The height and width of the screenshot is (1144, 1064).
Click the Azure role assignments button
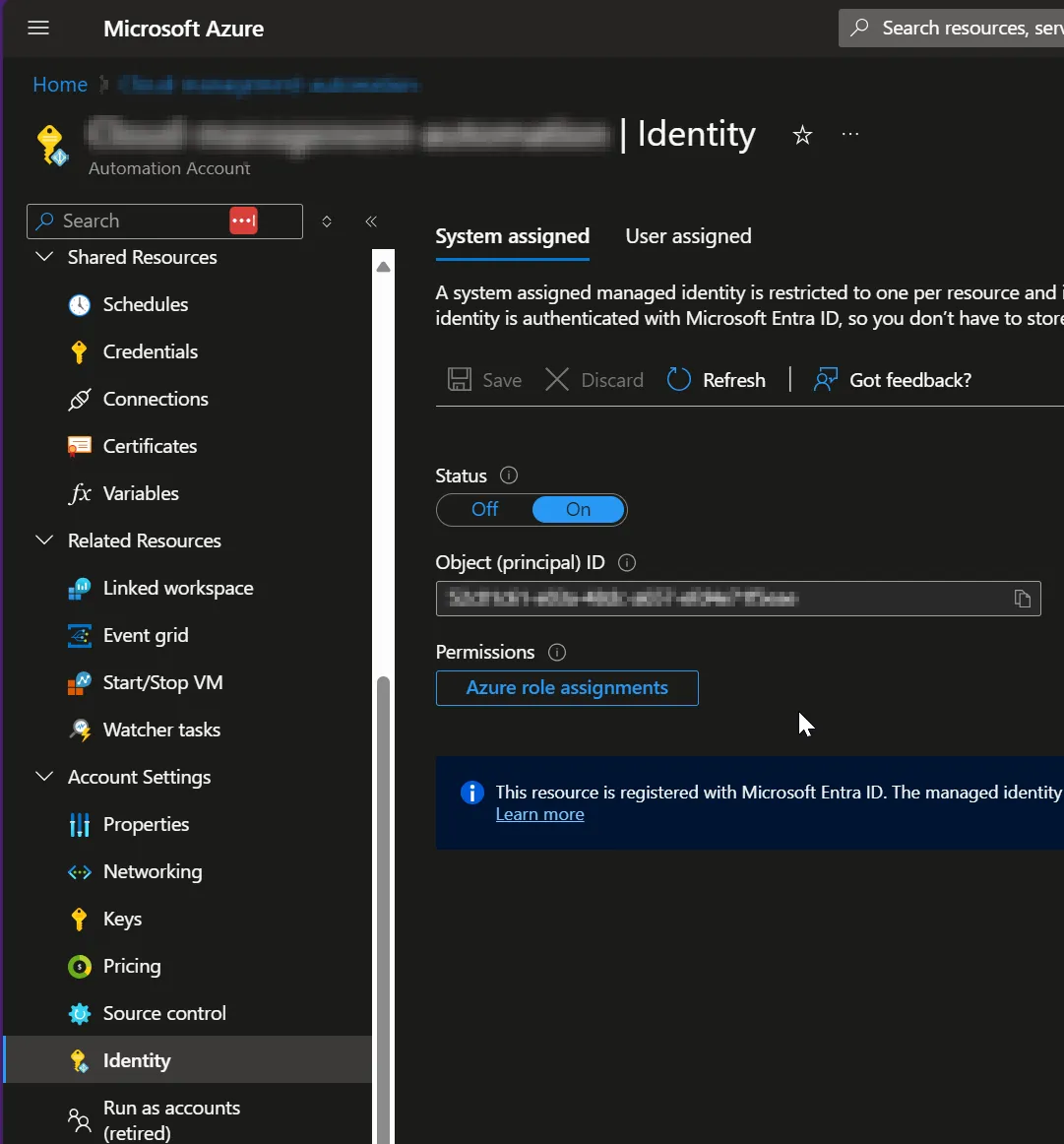click(x=567, y=688)
